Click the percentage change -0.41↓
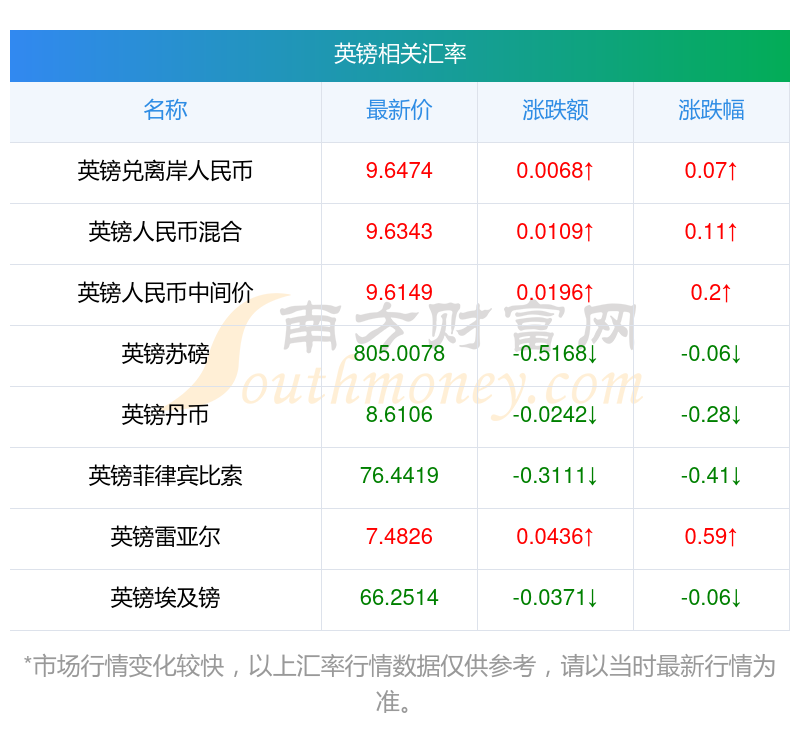The width and height of the screenshot is (800, 733). point(711,476)
